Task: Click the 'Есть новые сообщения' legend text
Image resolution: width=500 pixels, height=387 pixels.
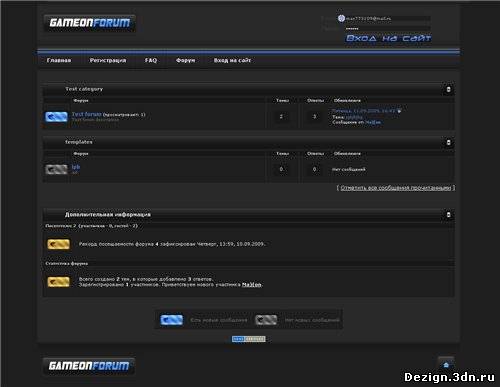Action: (x=219, y=320)
